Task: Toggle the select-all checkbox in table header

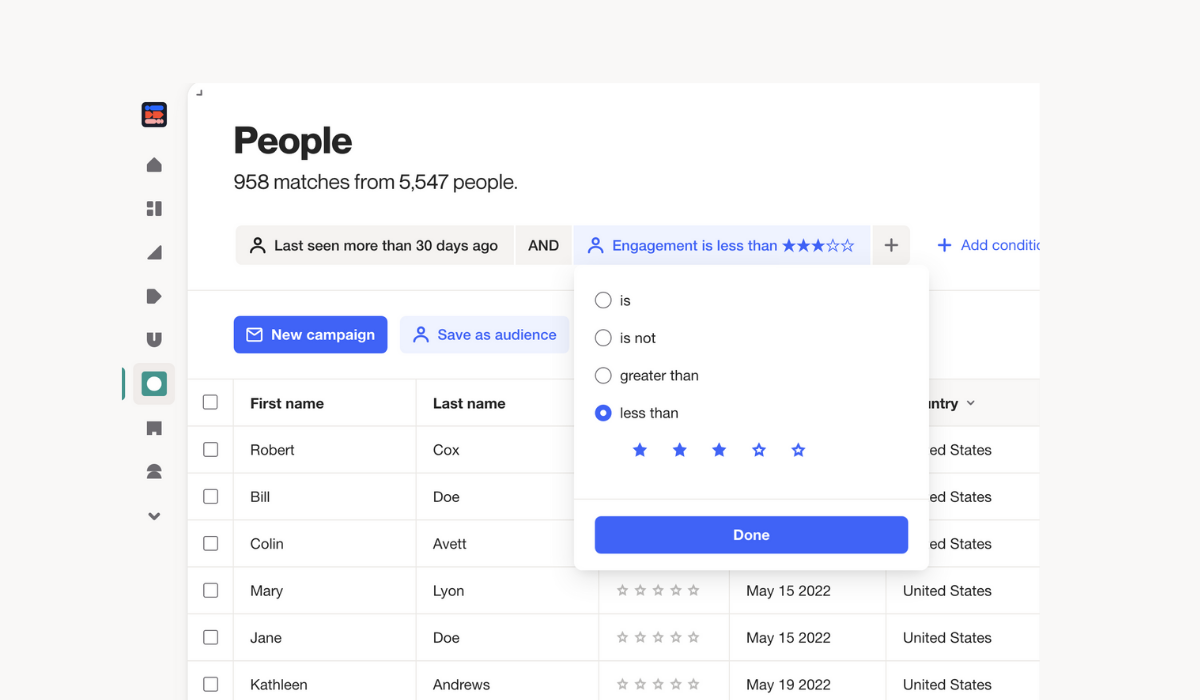Action: (210, 402)
